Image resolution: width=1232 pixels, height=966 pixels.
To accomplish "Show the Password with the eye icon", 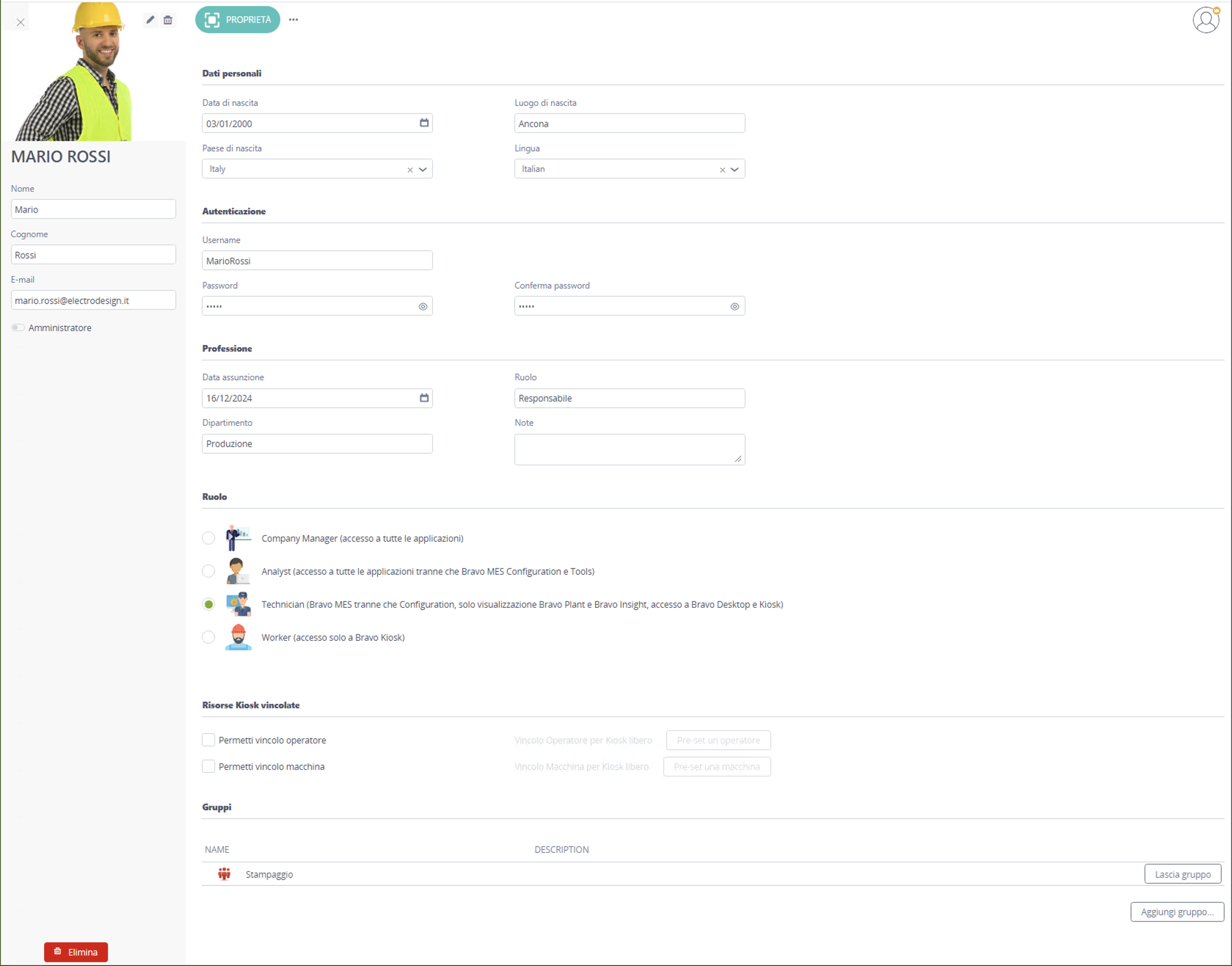I will pyautogui.click(x=423, y=306).
